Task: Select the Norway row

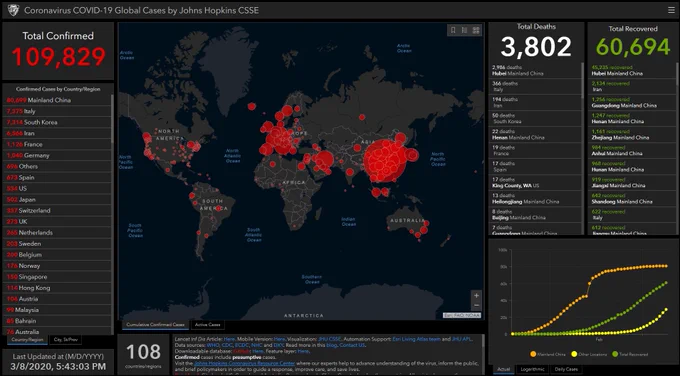Action: (x=57, y=266)
